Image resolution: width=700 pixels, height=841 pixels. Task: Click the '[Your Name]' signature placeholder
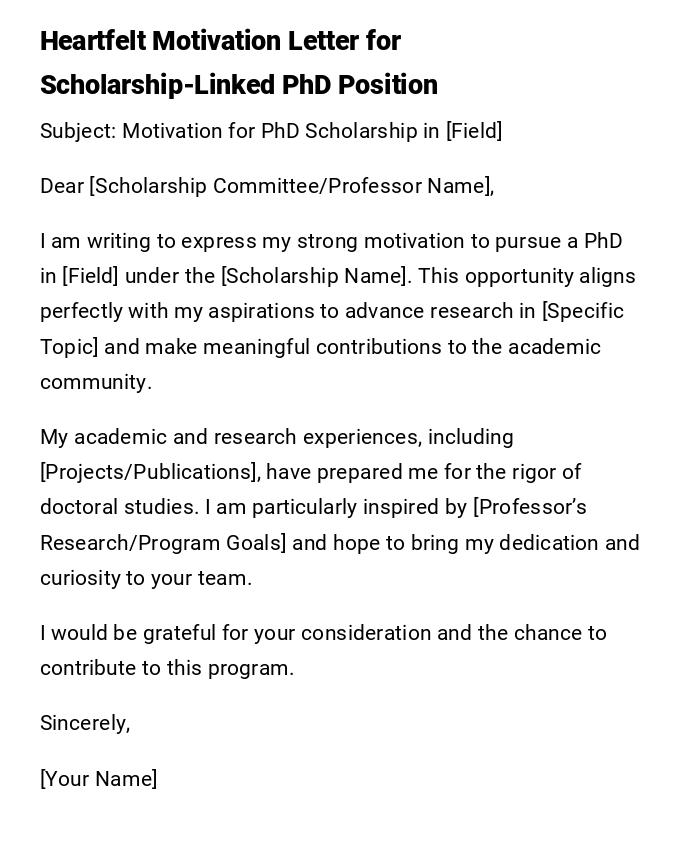(x=98, y=779)
